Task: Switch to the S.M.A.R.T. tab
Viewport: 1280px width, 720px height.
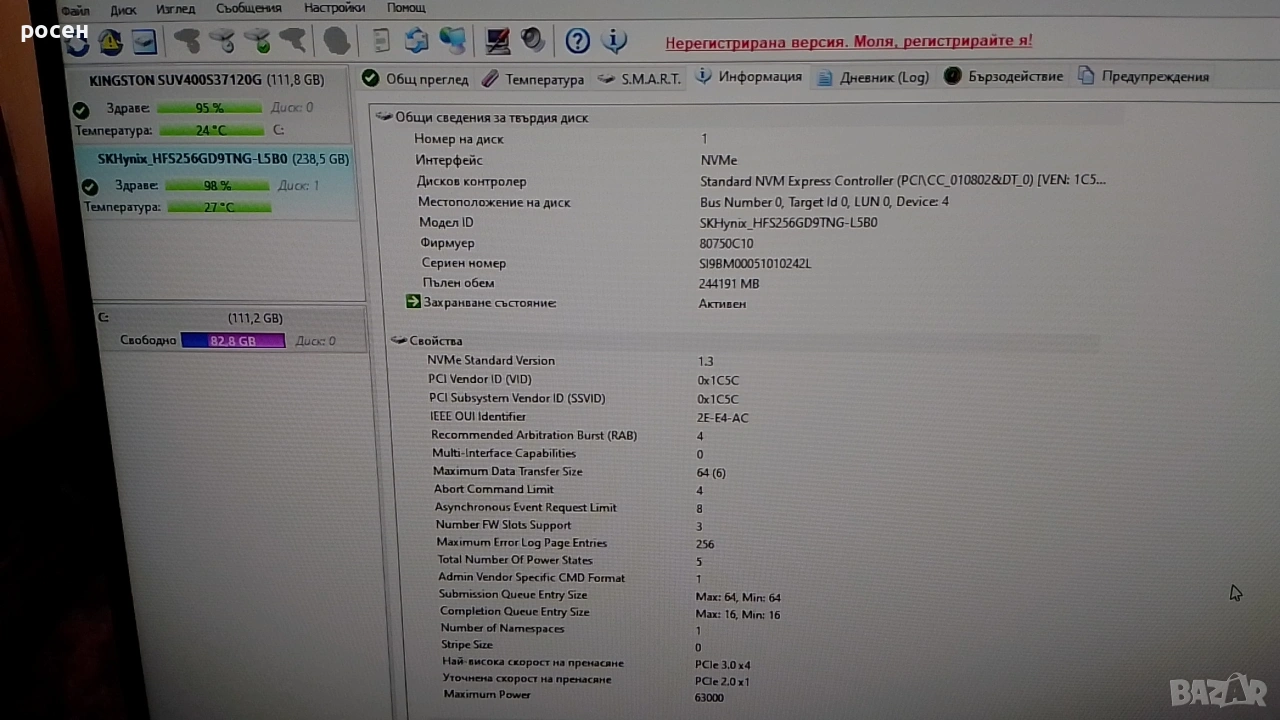Action: pyautogui.click(x=639, y=78)
